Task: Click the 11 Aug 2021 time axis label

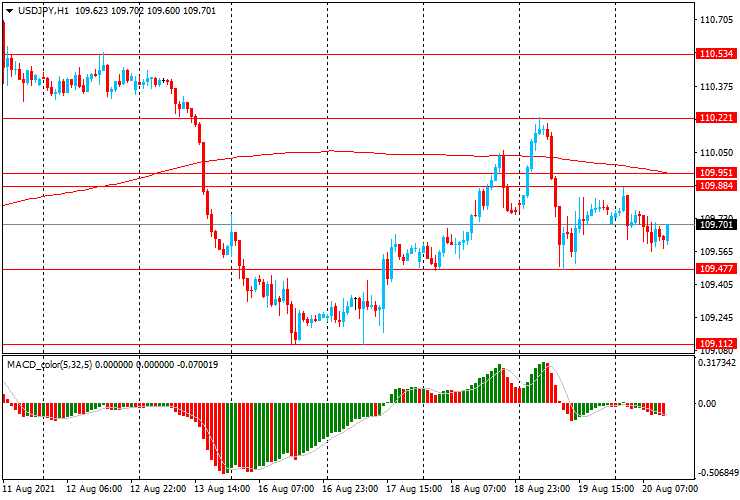Action: click(28, 488)
